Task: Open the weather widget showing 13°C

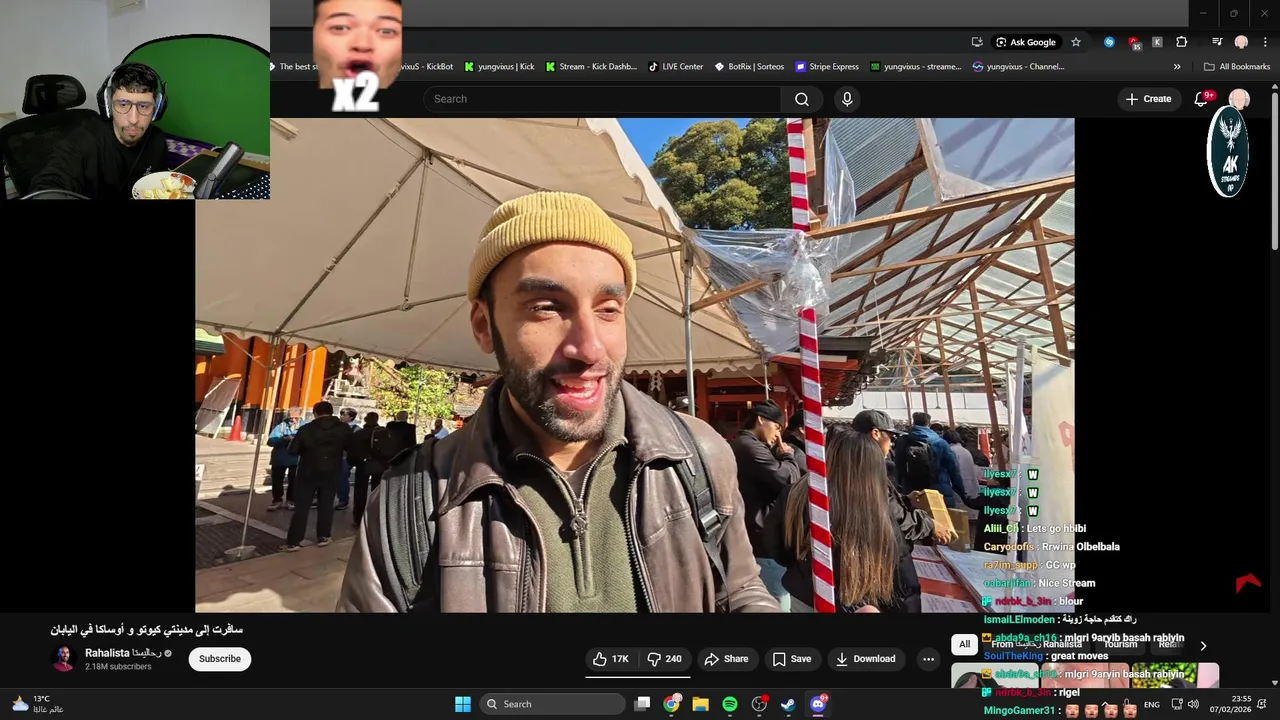Action: tap(37, 704)
